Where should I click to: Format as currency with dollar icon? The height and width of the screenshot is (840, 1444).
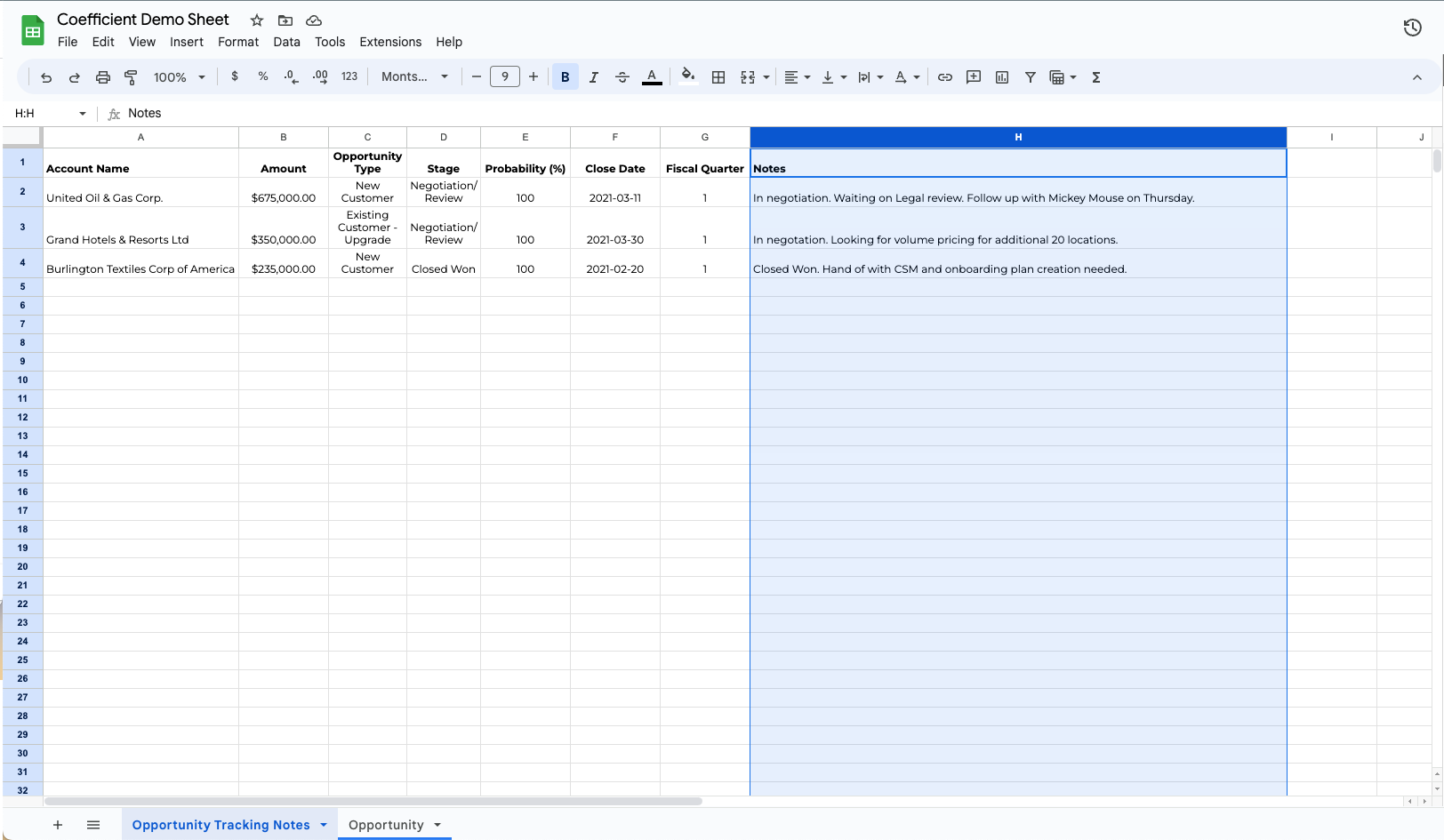235,76
